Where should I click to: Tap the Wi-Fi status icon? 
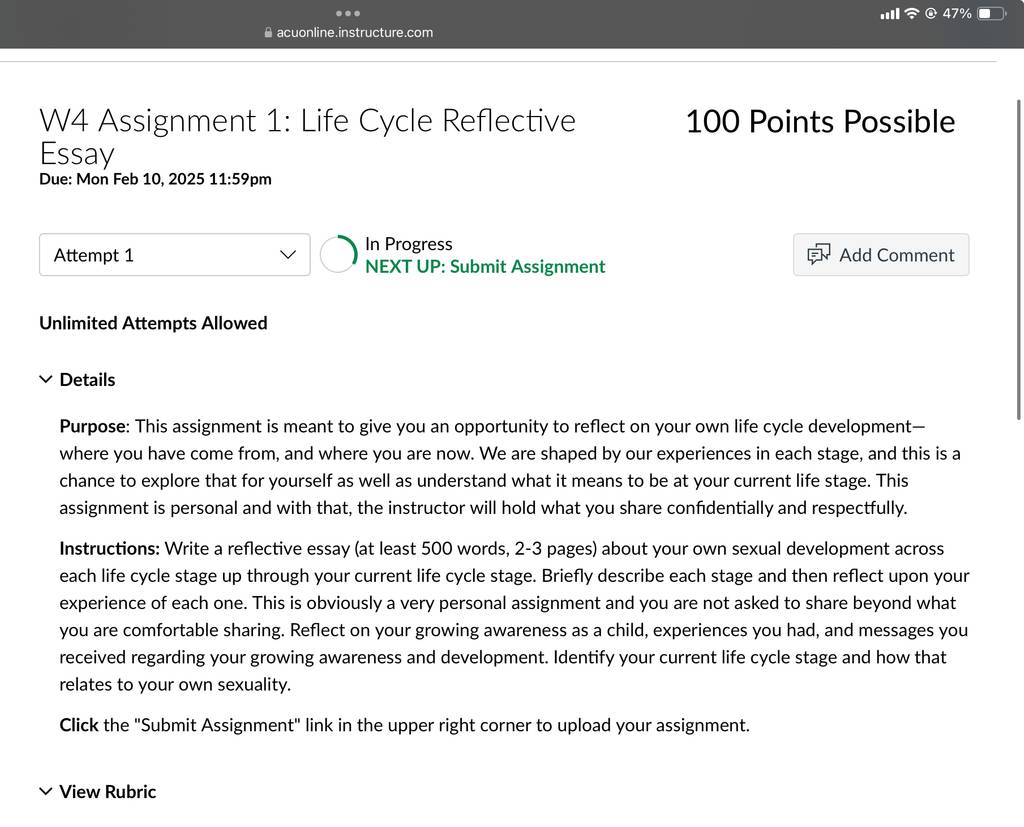tap(912, 13)
